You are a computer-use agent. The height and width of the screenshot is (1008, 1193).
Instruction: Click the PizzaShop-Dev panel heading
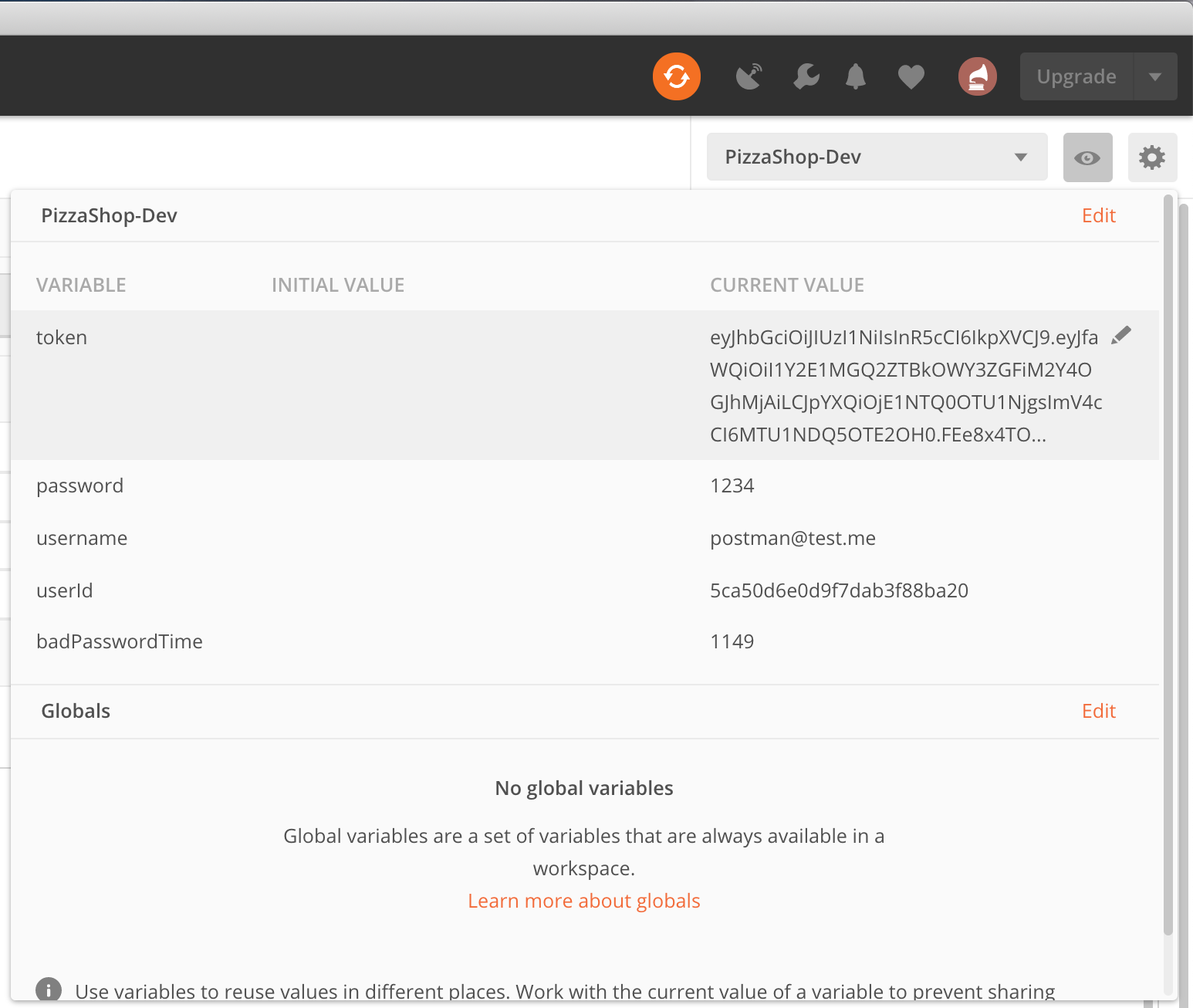point(109,215)
